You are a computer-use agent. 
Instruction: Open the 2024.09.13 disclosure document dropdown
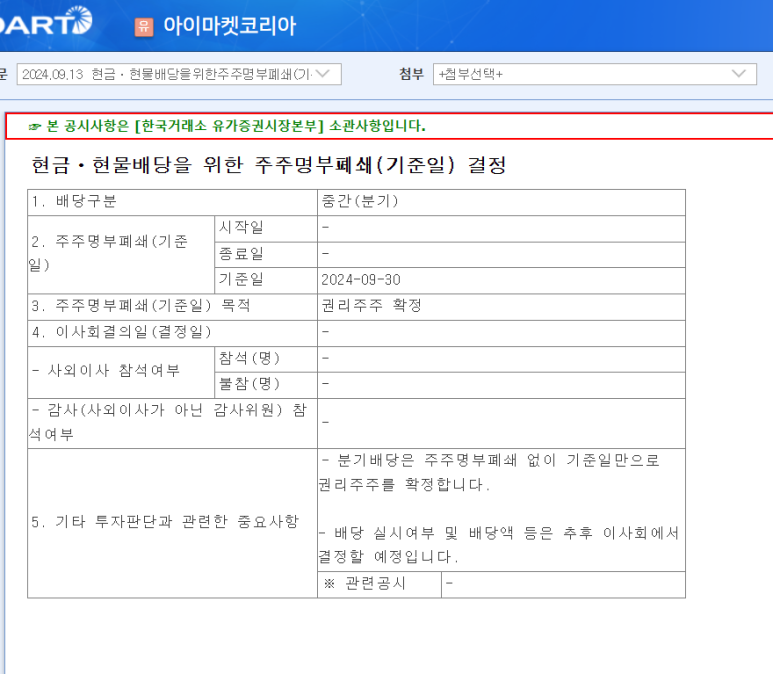tap(180, 74)
